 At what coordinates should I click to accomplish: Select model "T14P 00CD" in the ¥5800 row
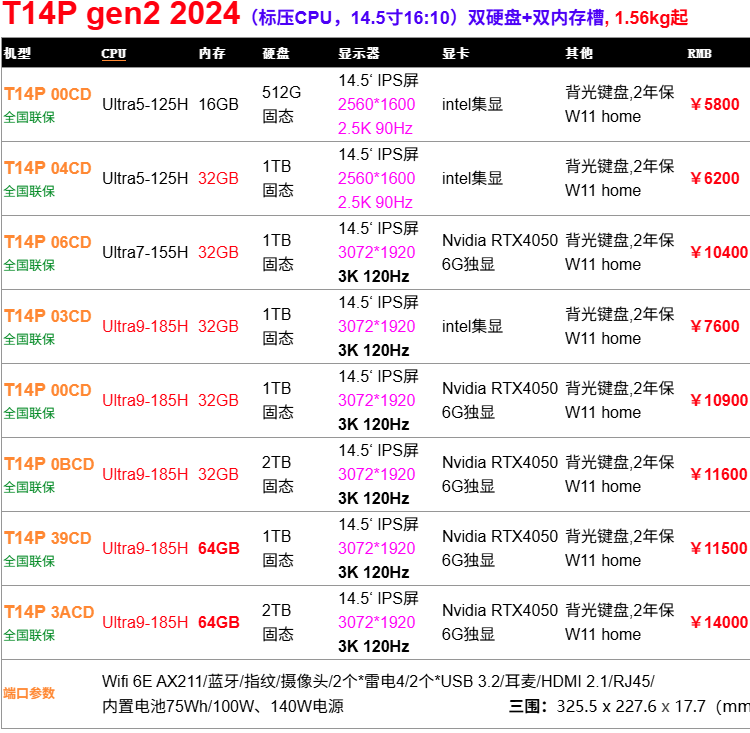tap(47, 94)
